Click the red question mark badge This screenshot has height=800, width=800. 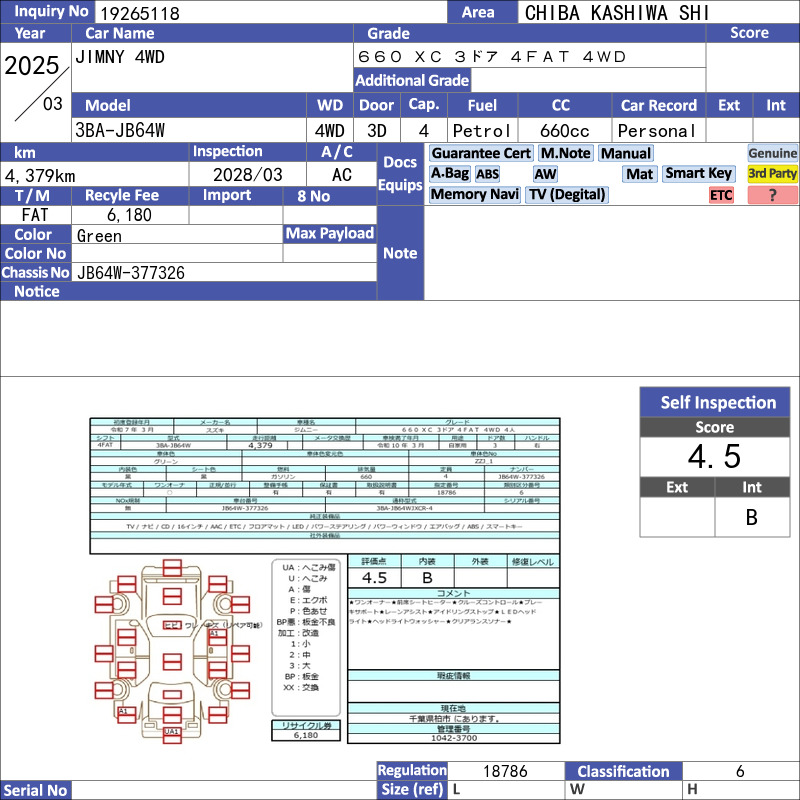click(x=772, y=195)
